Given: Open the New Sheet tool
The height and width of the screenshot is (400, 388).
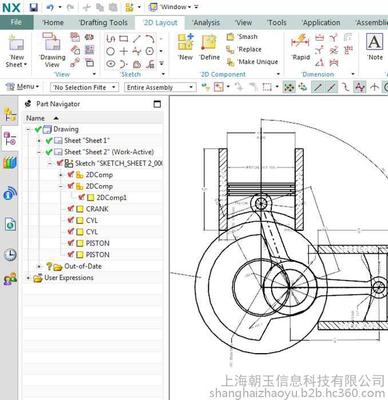Looking at the screenshot, I should click(16, 51).
